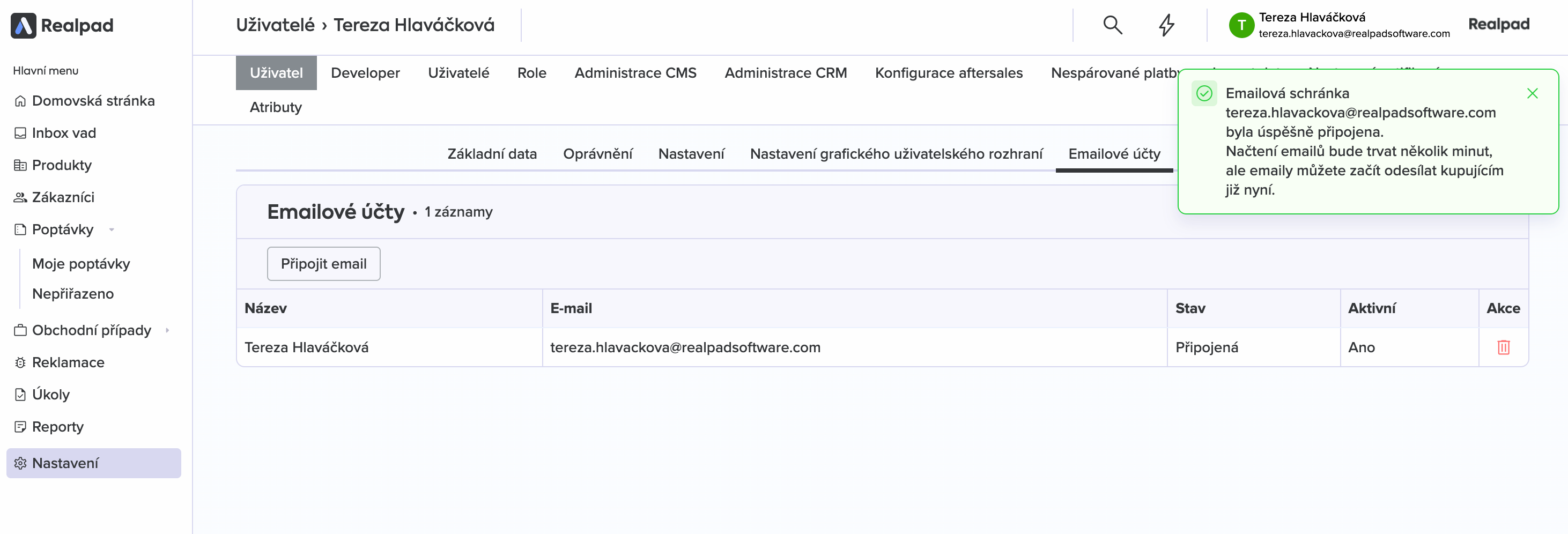
Task: Open Moje poptávky in sidebar
Action: click(81, 264)
